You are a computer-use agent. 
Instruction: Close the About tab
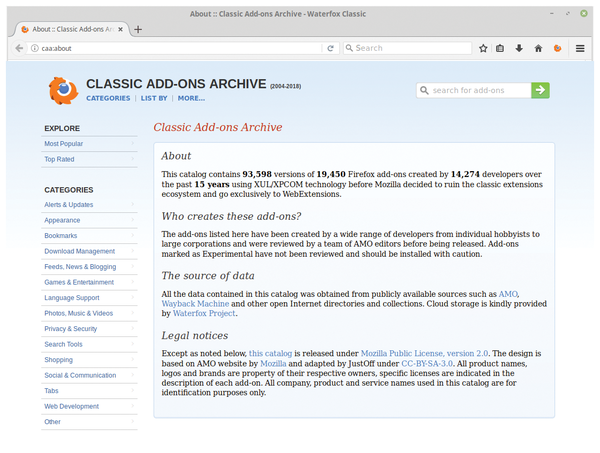[x=121, y=29]
